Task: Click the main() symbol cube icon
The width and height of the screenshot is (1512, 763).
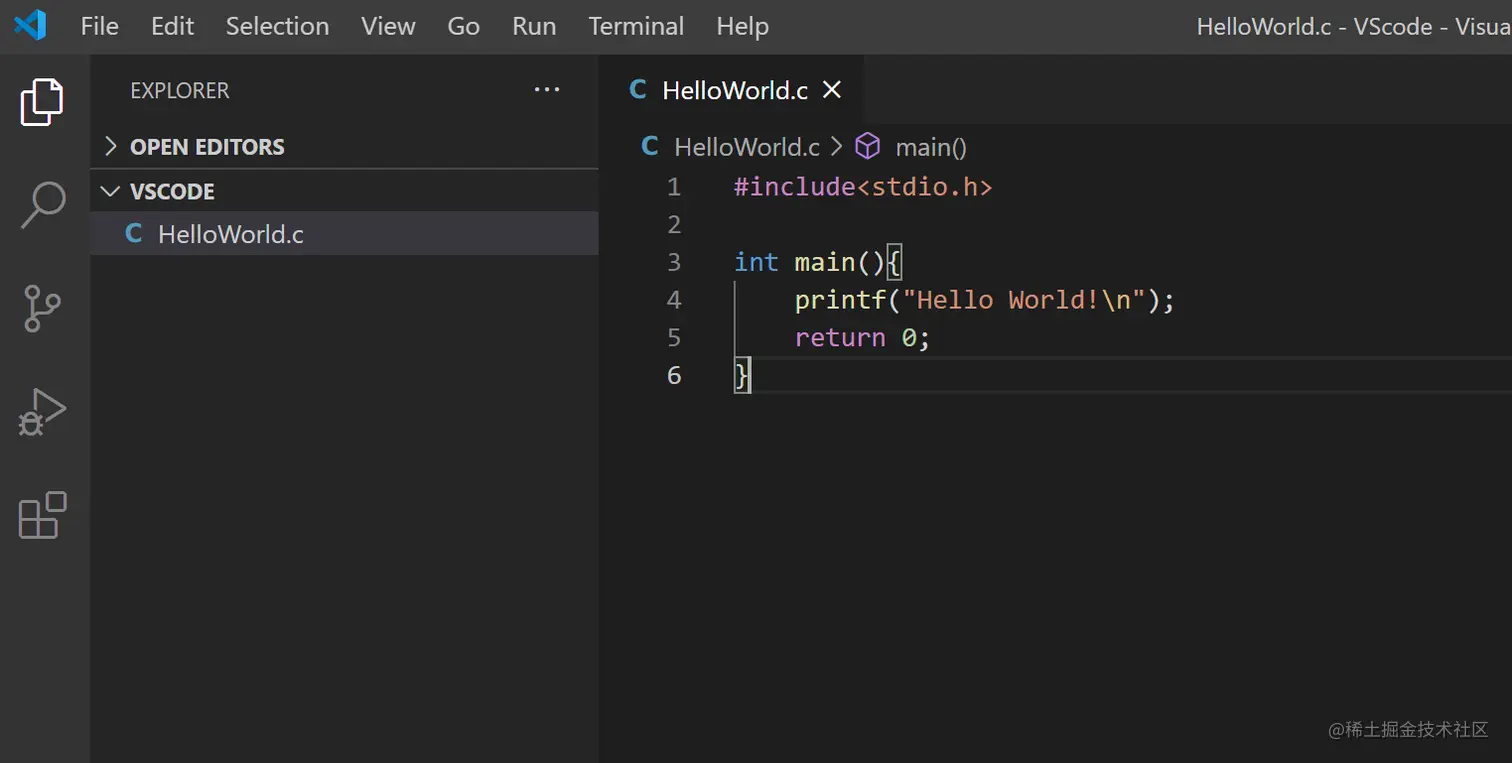Action: pyautogui.click(x=867, y=147)
